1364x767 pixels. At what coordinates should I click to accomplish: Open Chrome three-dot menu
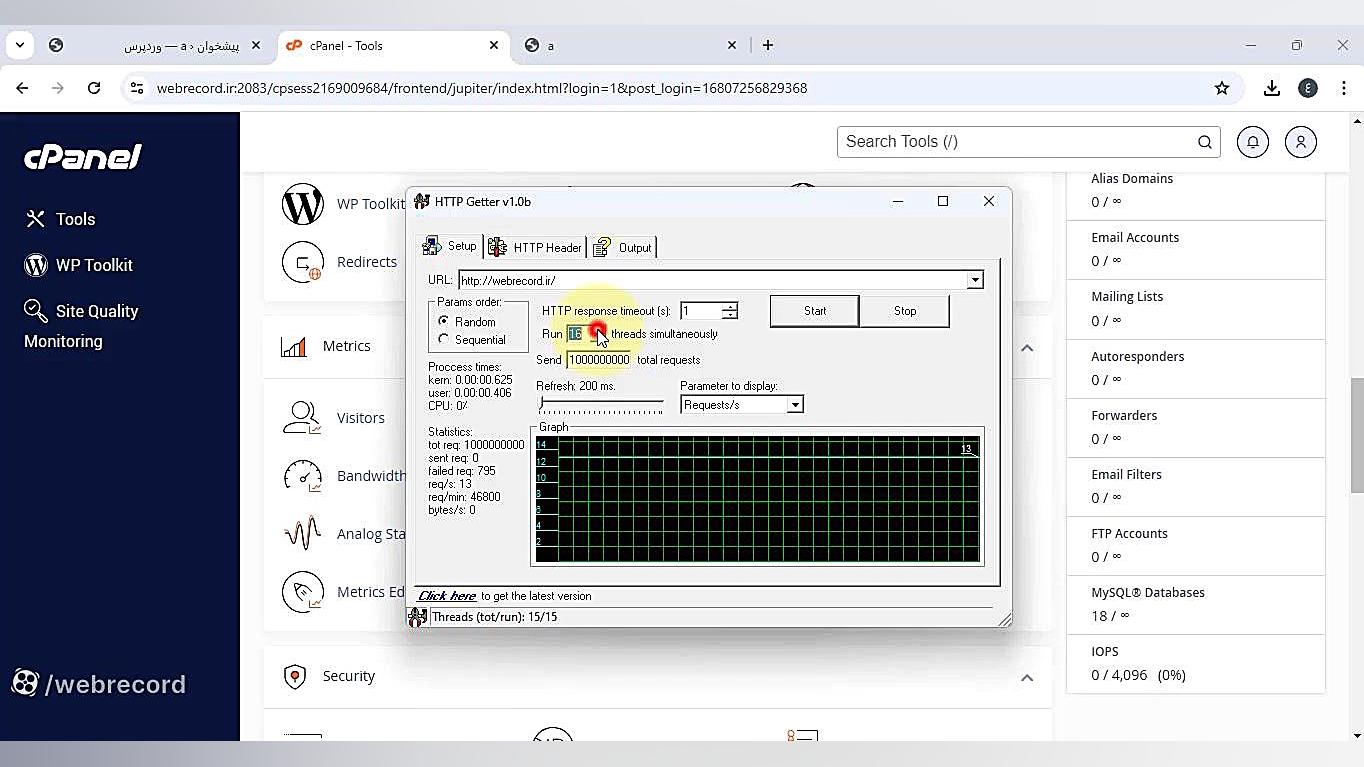[x=1344, y=88]
